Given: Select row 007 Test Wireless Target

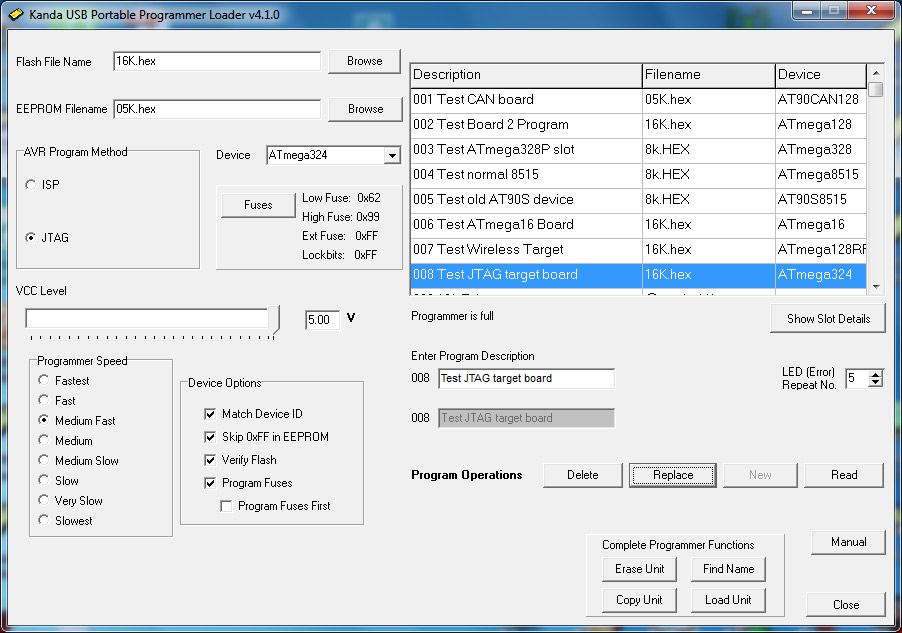Looking at the screenshot, I should point(639,250).
